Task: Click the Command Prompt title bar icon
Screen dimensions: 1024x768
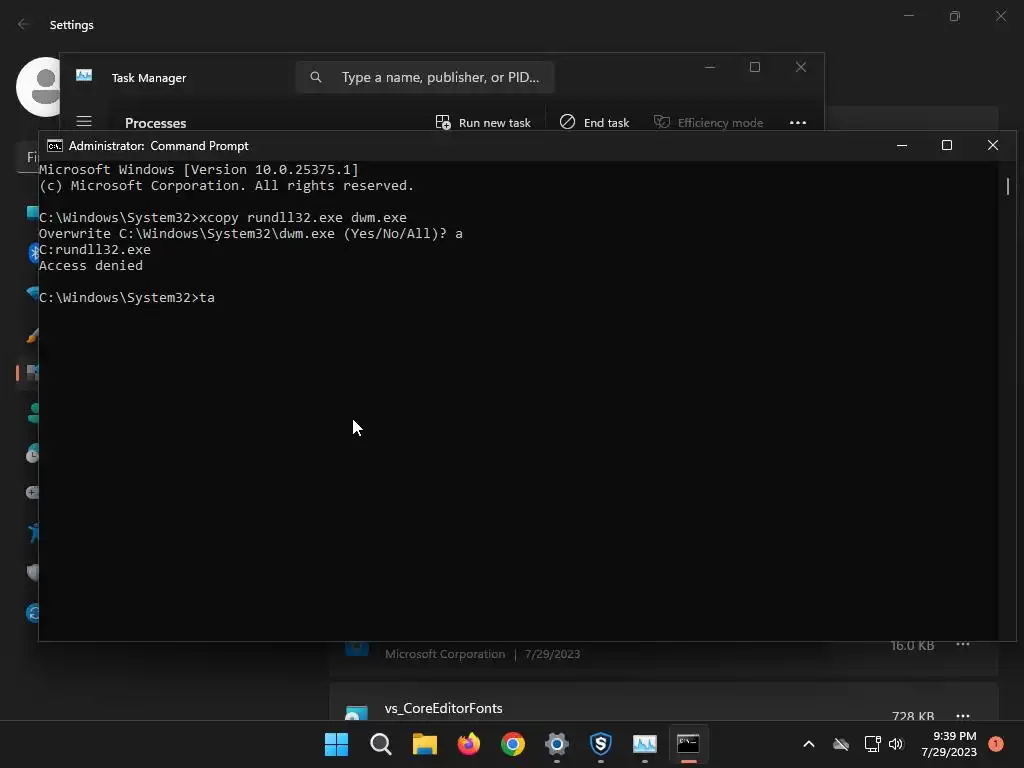Action: [x=54, y=146]
